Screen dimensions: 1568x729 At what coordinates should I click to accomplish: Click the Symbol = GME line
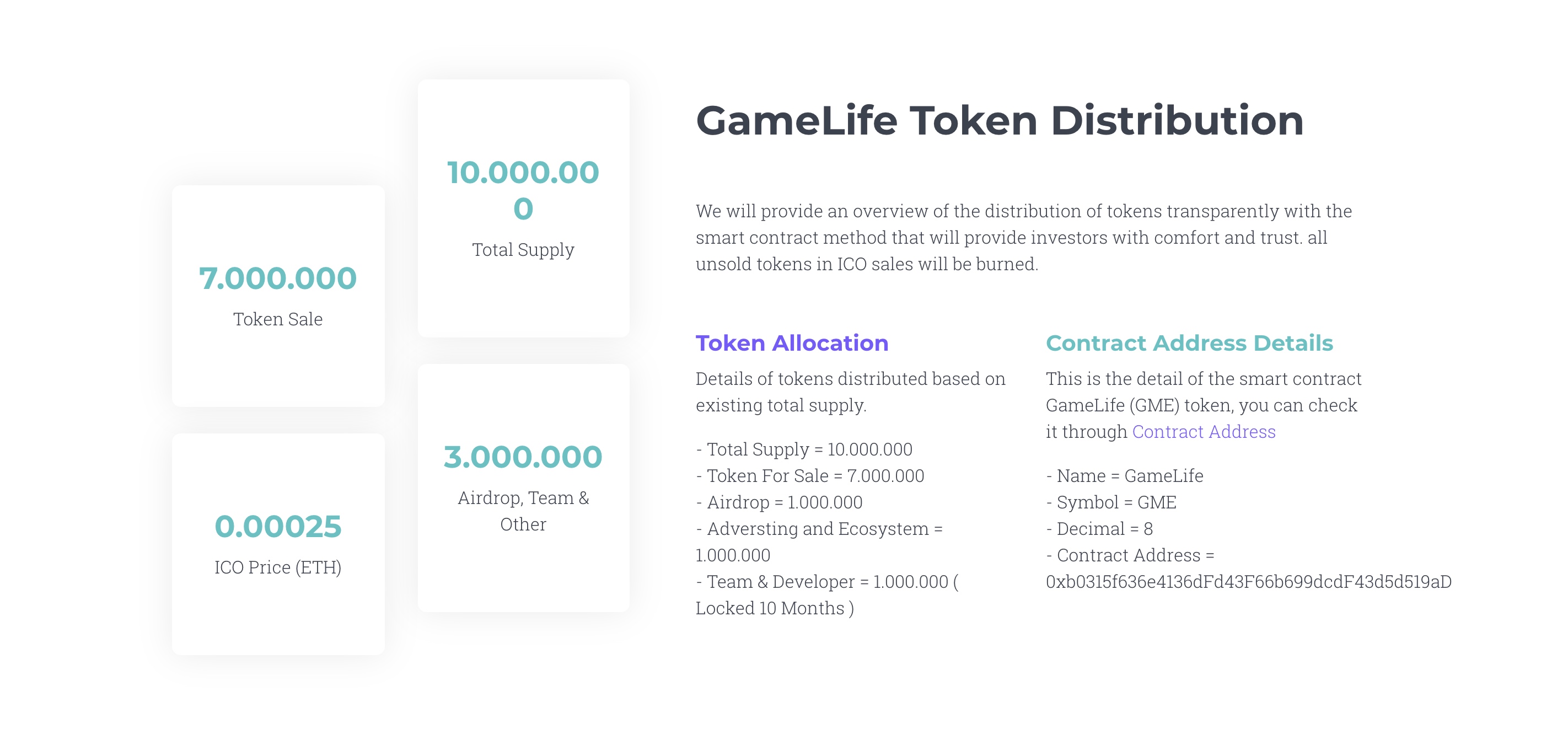[1111, 502]
